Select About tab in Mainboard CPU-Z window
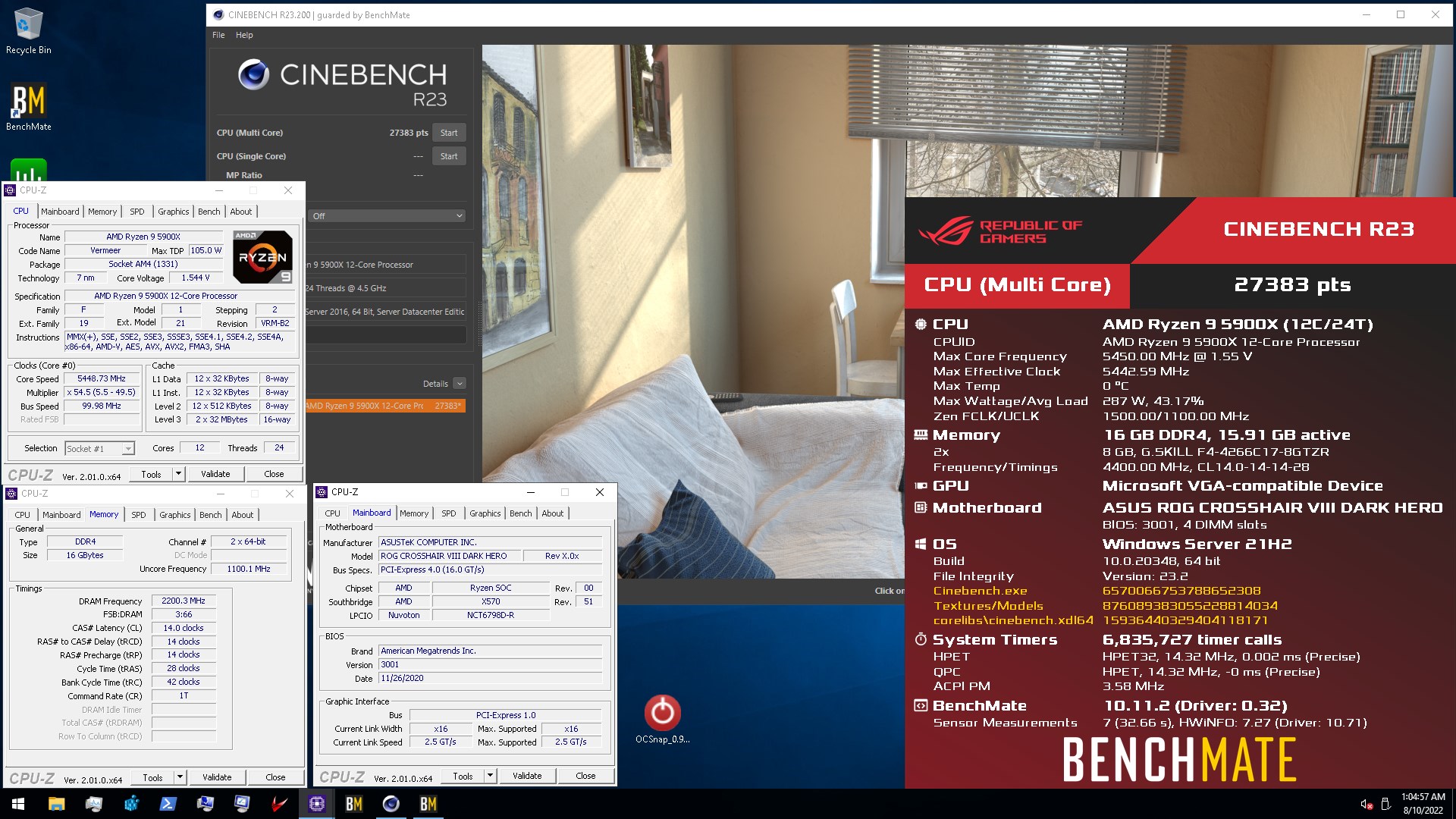The image size is (1456, 819). click(x=553, y=513)
